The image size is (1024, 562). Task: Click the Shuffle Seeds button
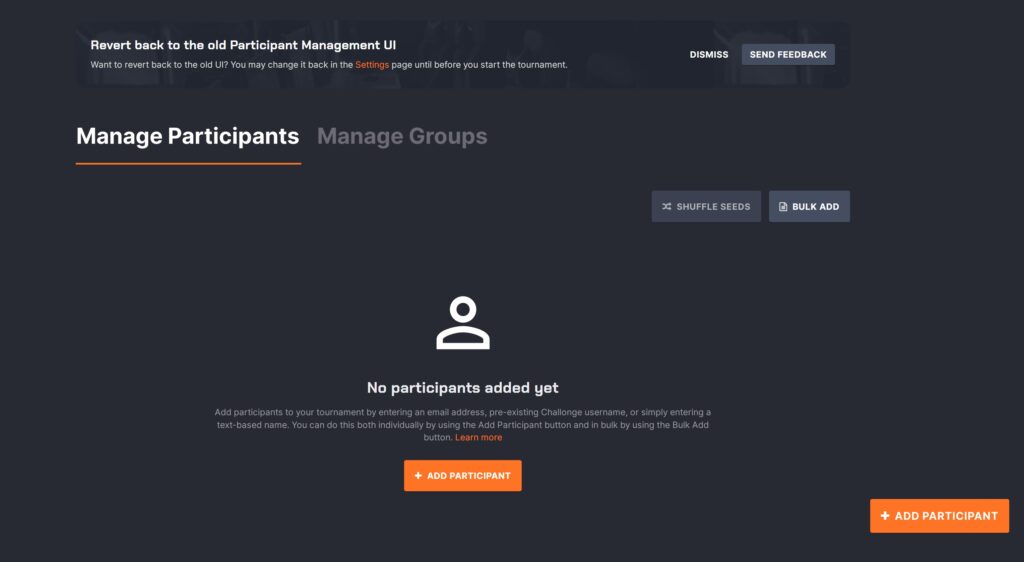point(706,206)
